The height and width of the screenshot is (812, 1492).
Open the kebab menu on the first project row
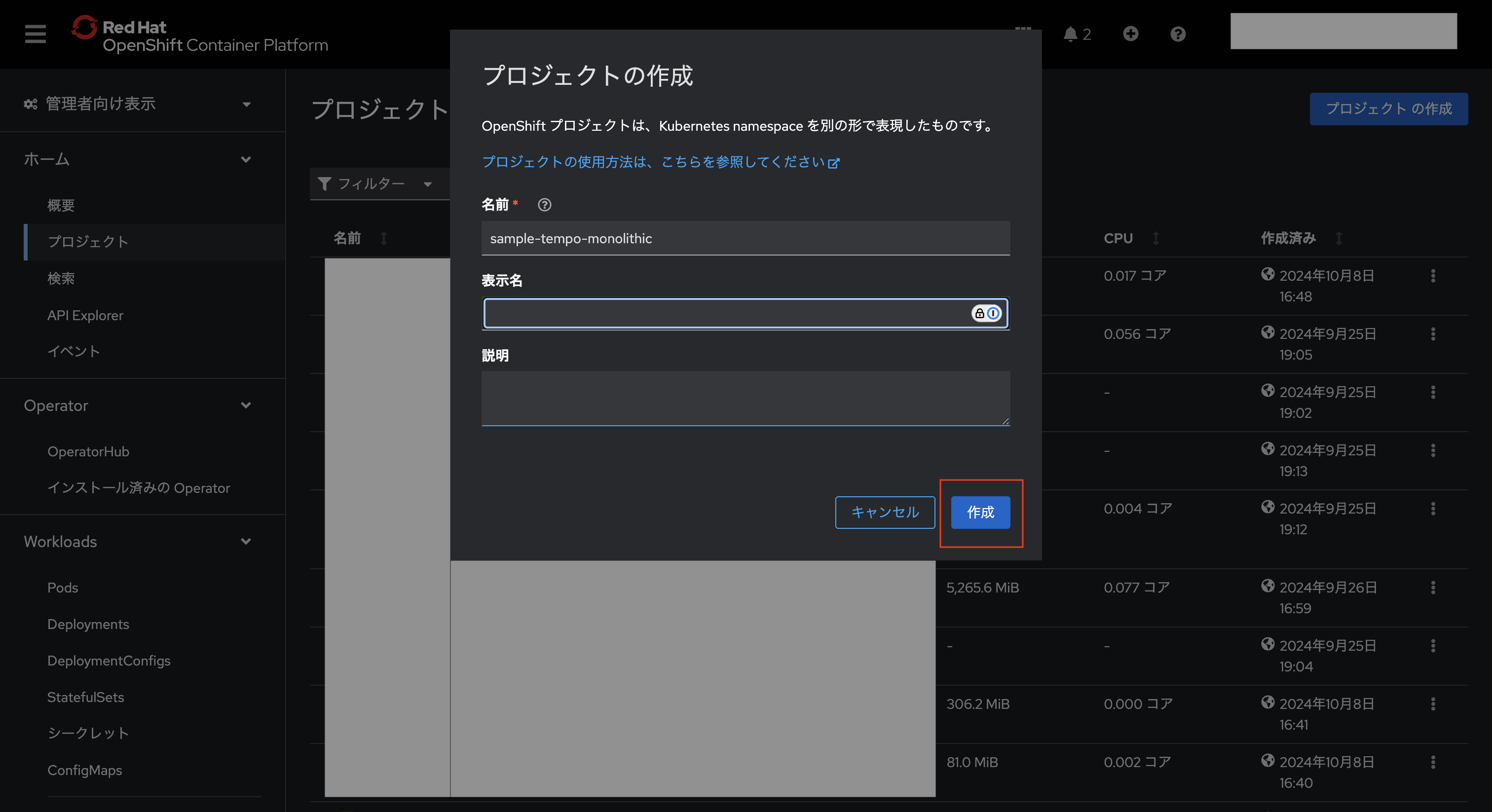point(1433,276)
